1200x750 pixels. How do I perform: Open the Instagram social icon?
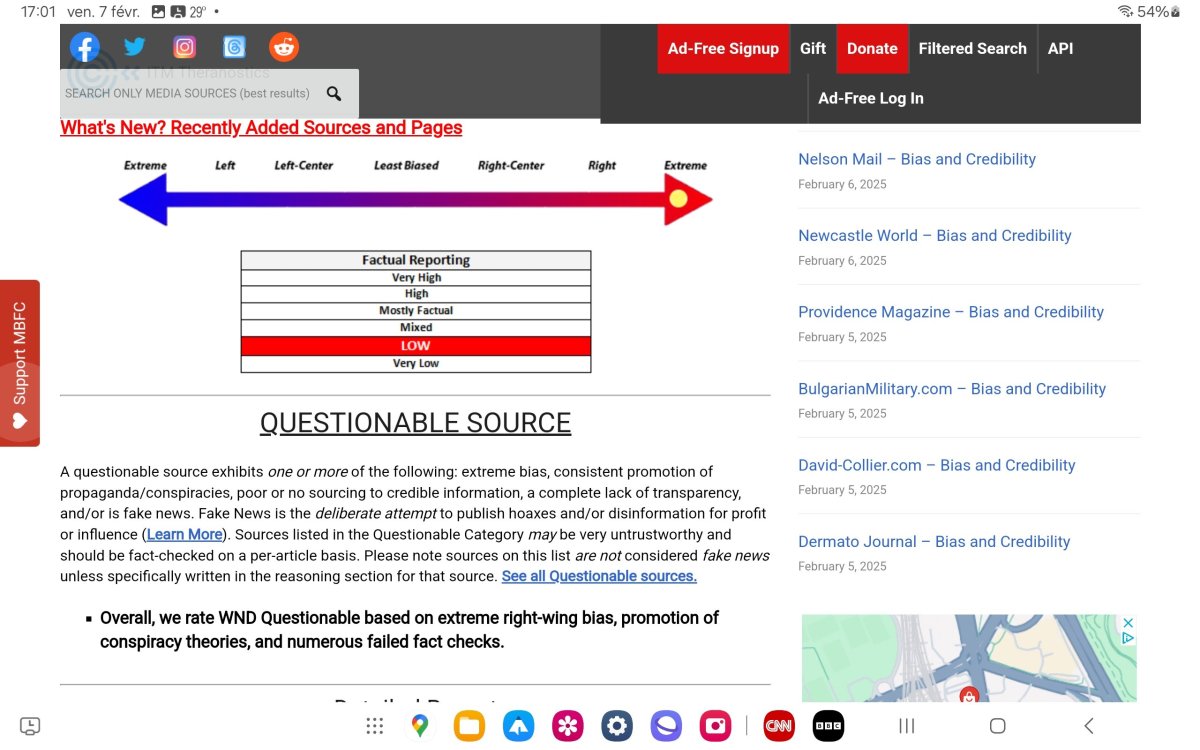pyautogui.click(x=184, y=47)
